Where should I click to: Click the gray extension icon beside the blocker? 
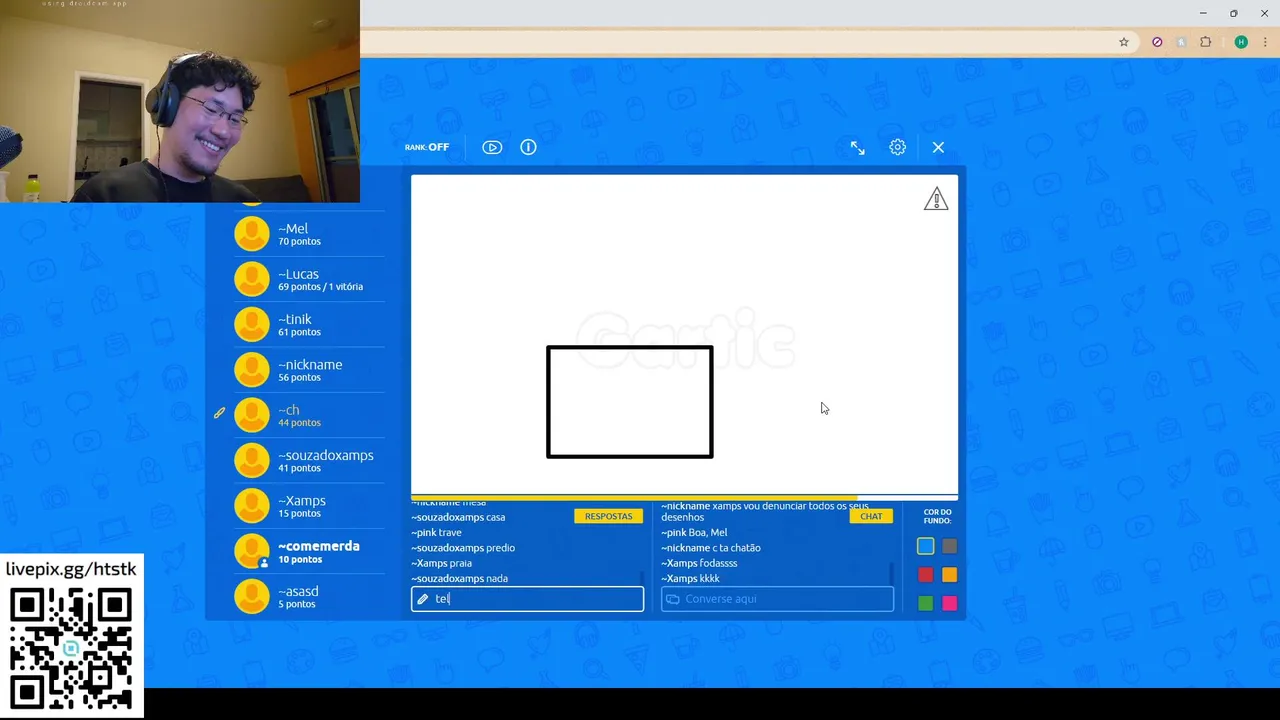pyautogui.click(x=1181, y=42)
